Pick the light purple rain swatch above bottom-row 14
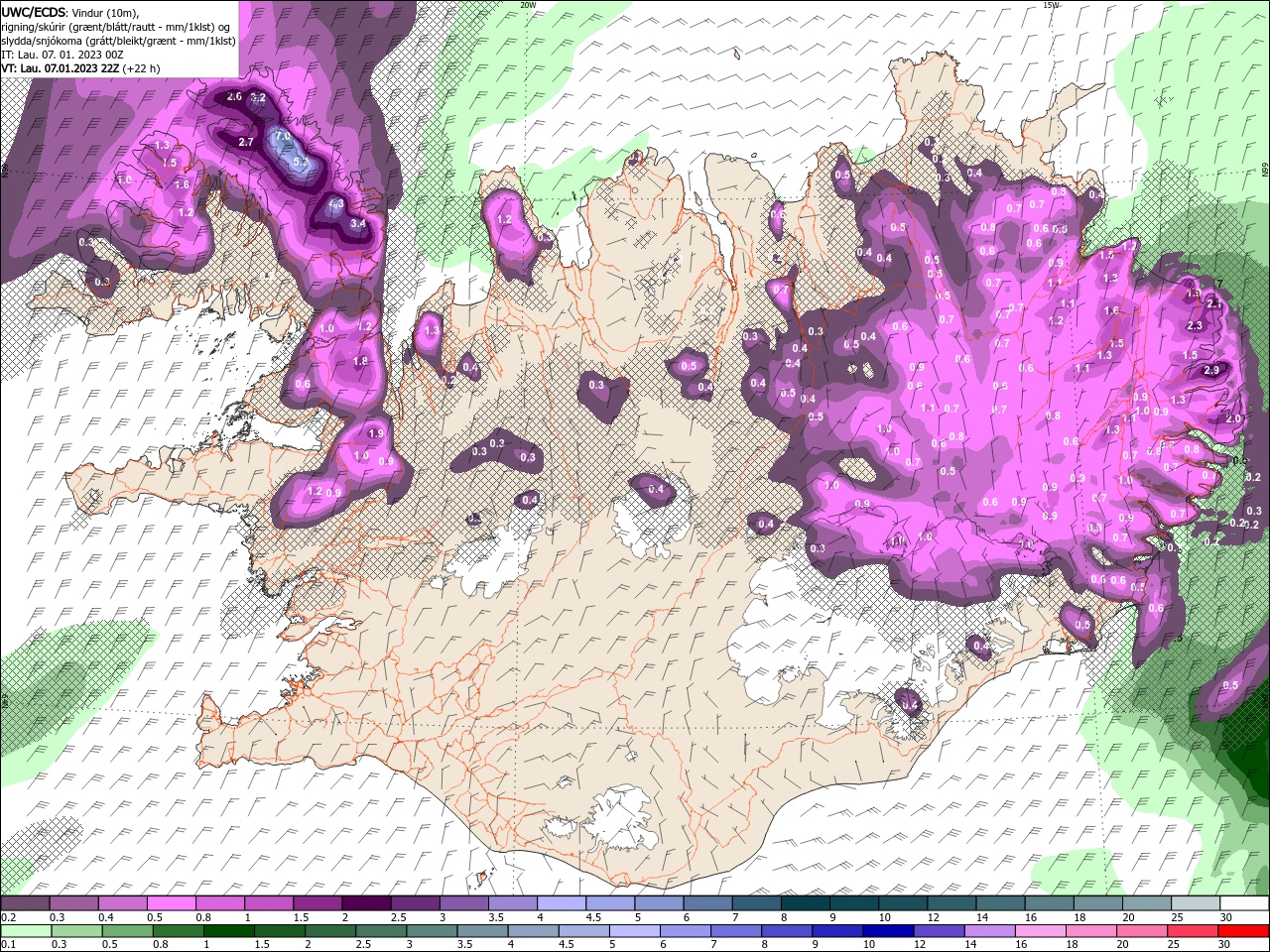This screenshot has height=952, width=1270. (x=990, y=930)
